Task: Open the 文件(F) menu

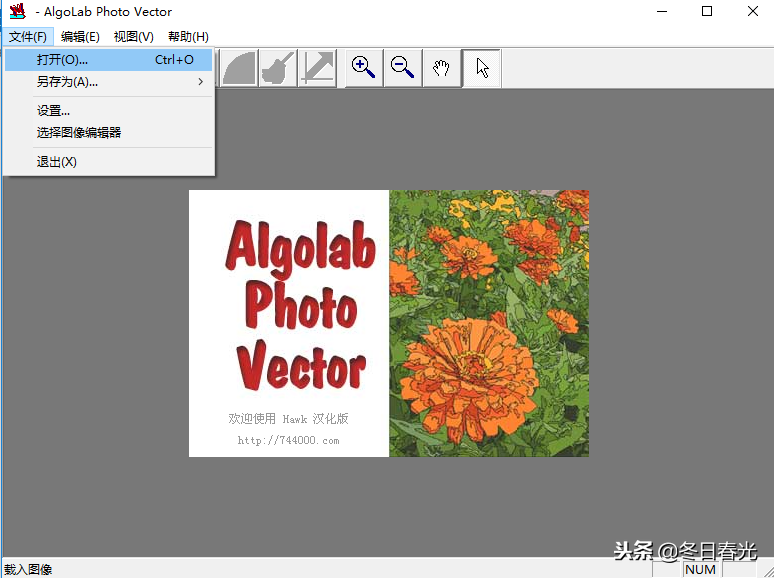Action: point(28,37)
